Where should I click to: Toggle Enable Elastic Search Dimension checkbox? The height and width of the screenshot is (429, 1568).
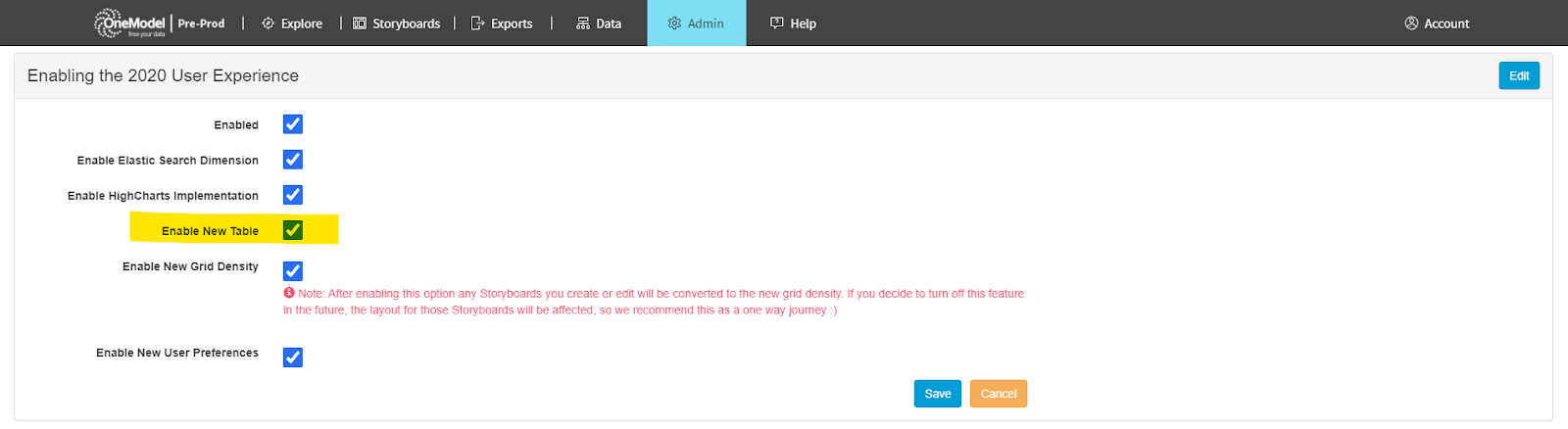pyautogui.click(x=293, y=160)
